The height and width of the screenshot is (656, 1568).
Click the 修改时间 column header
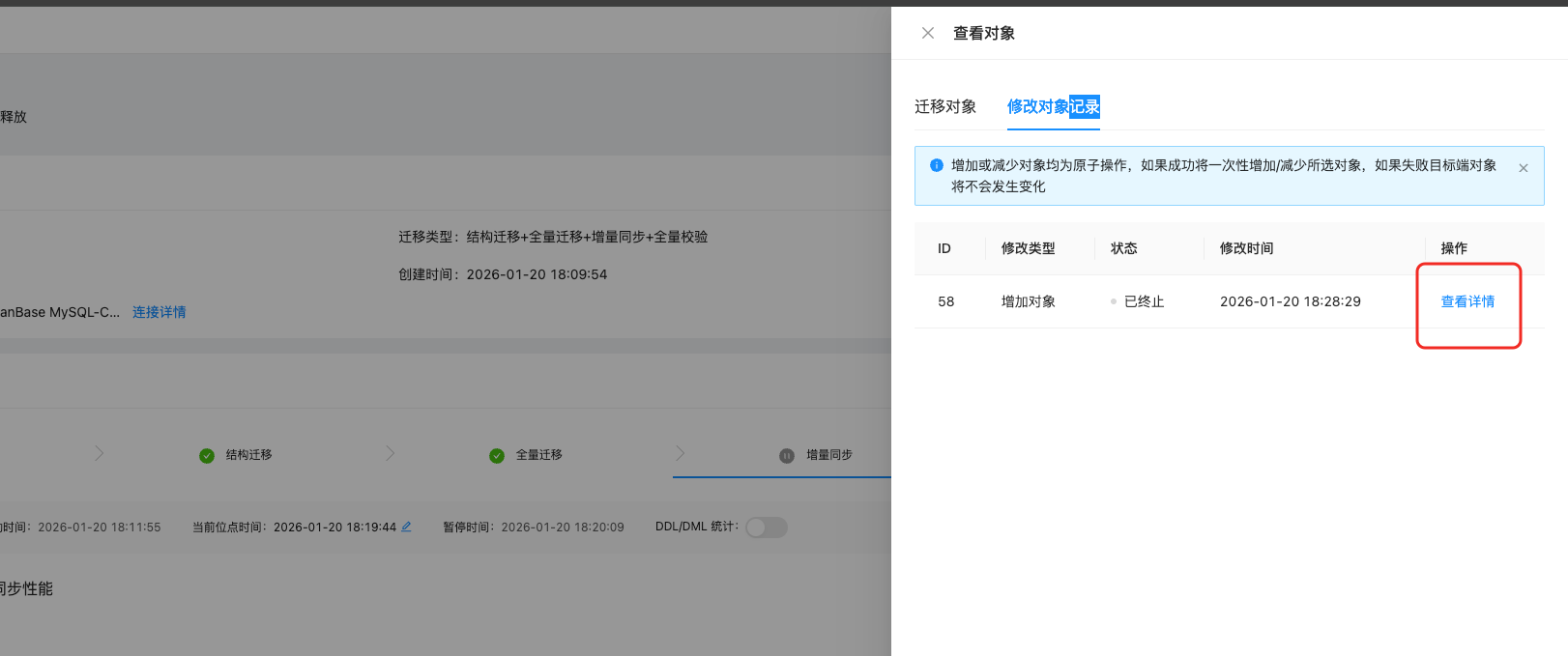pos(1246,248)
